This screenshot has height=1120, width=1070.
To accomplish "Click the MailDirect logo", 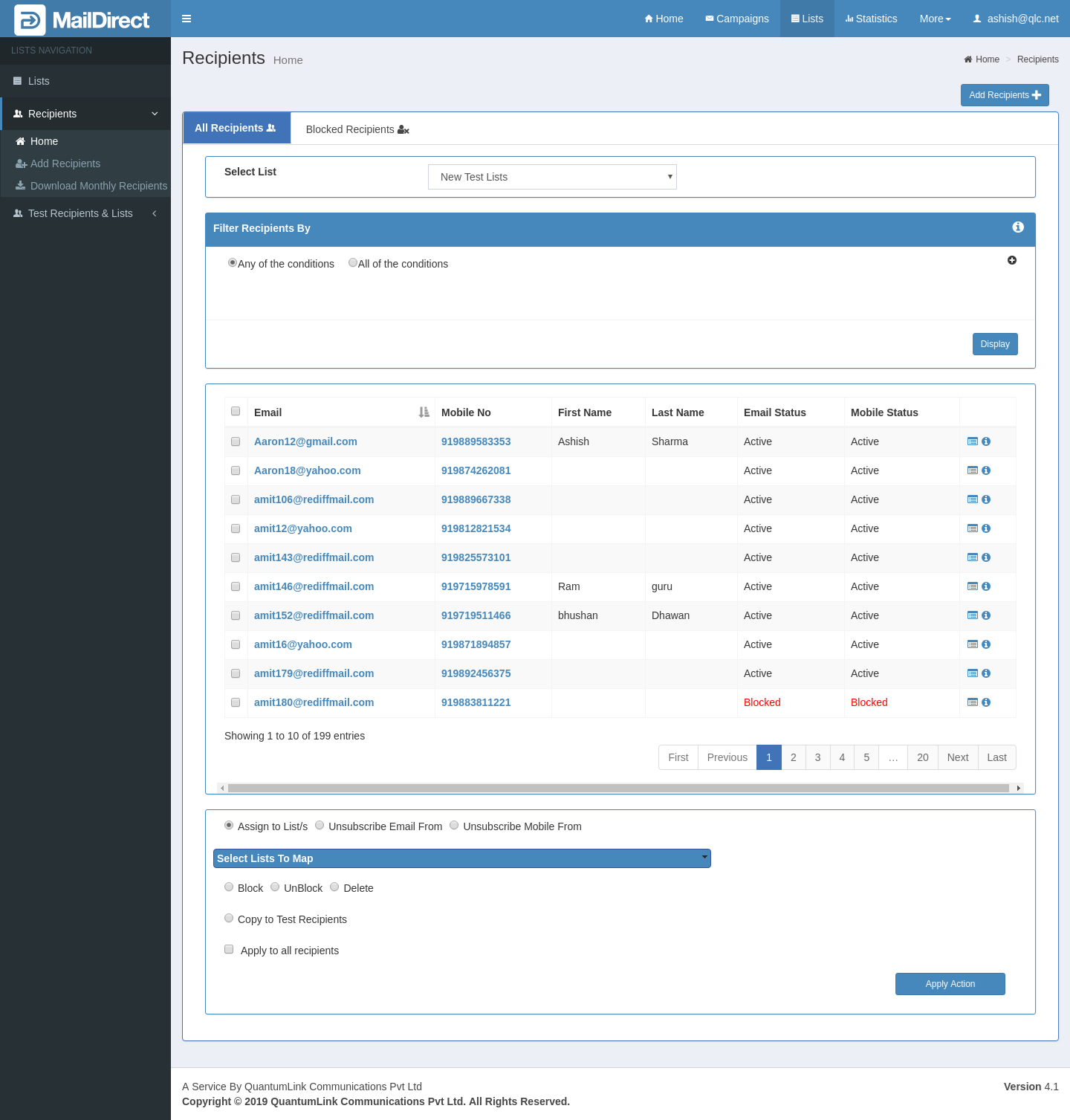I will (82, 20).
